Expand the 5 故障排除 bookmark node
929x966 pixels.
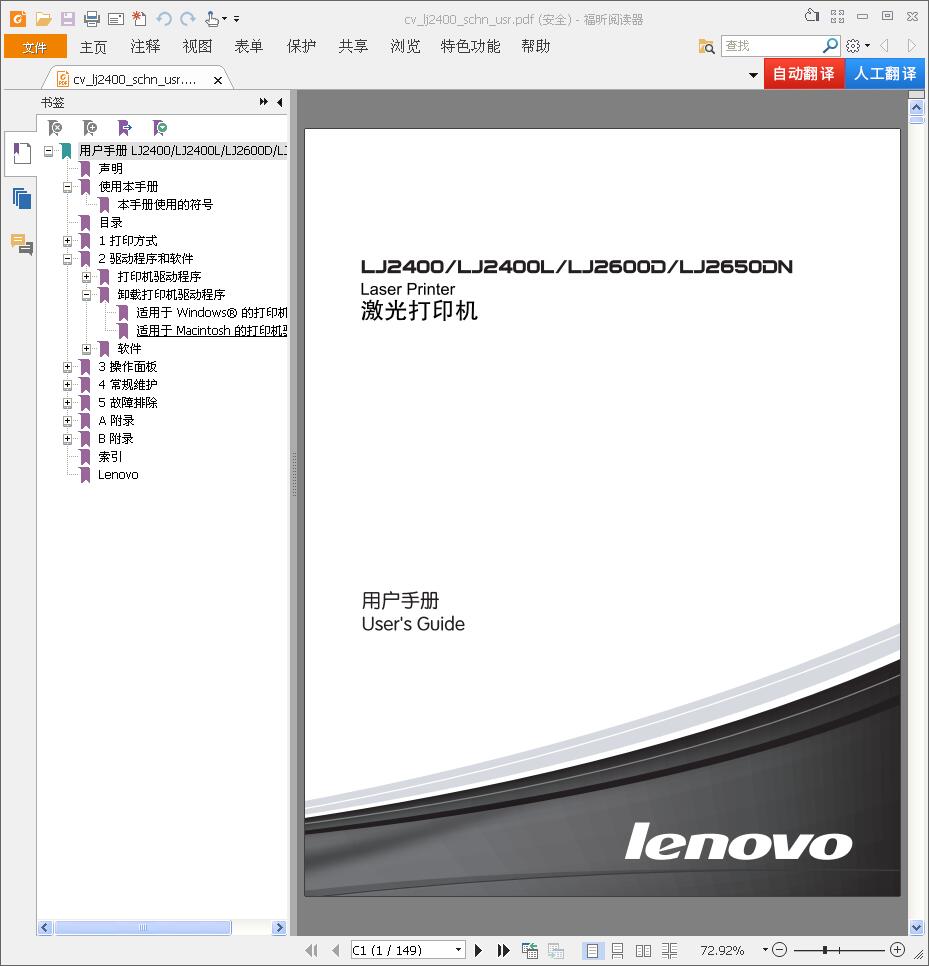coord(67,403)
